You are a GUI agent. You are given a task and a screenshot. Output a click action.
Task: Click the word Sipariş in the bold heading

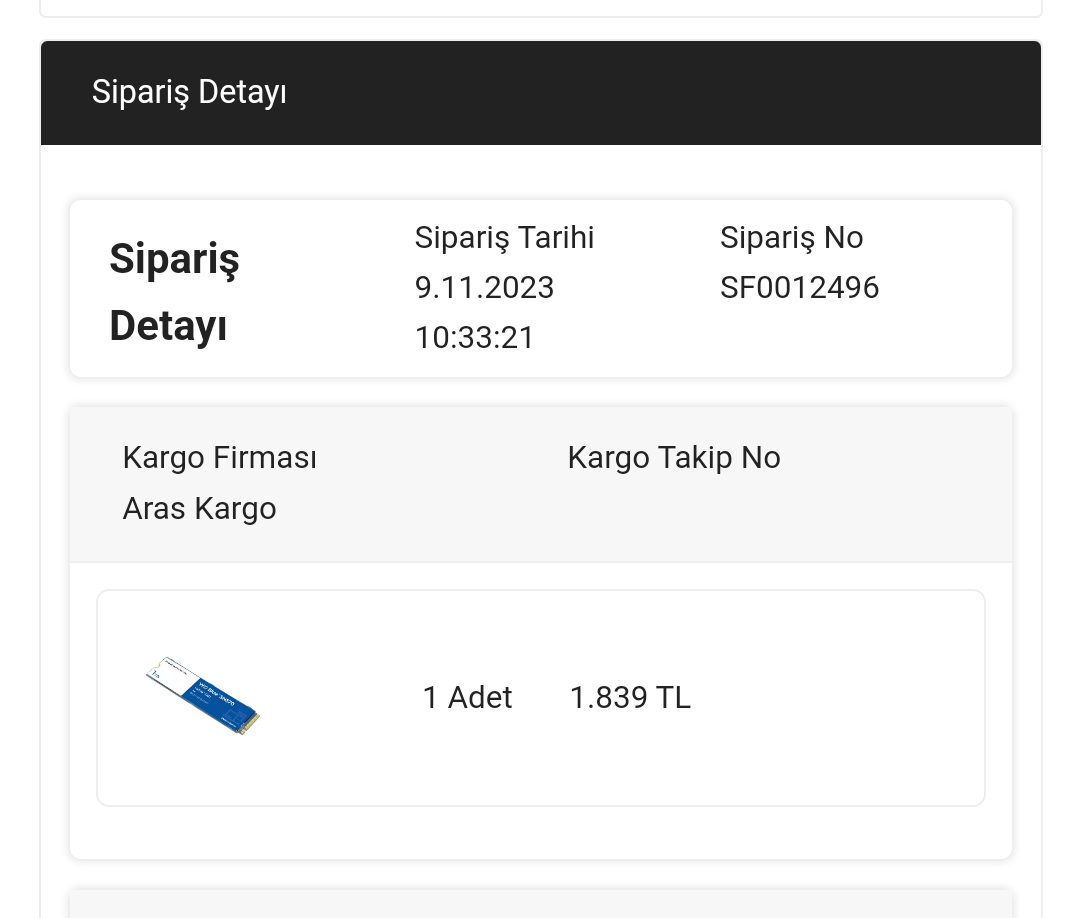(174, 259)
